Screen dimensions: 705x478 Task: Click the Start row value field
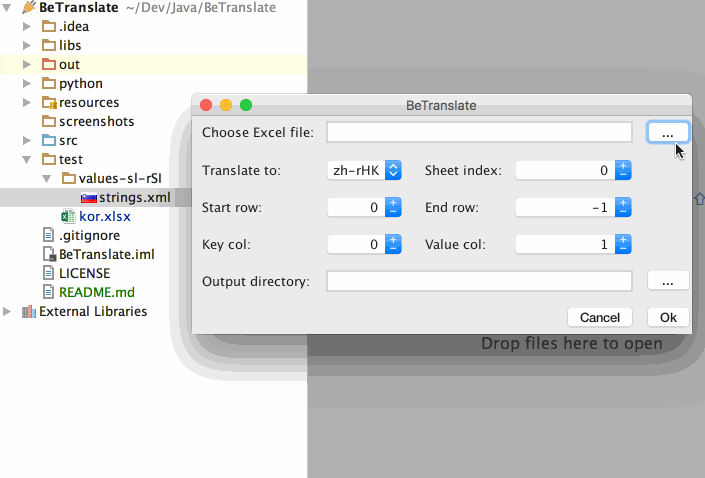click(356, 207)
